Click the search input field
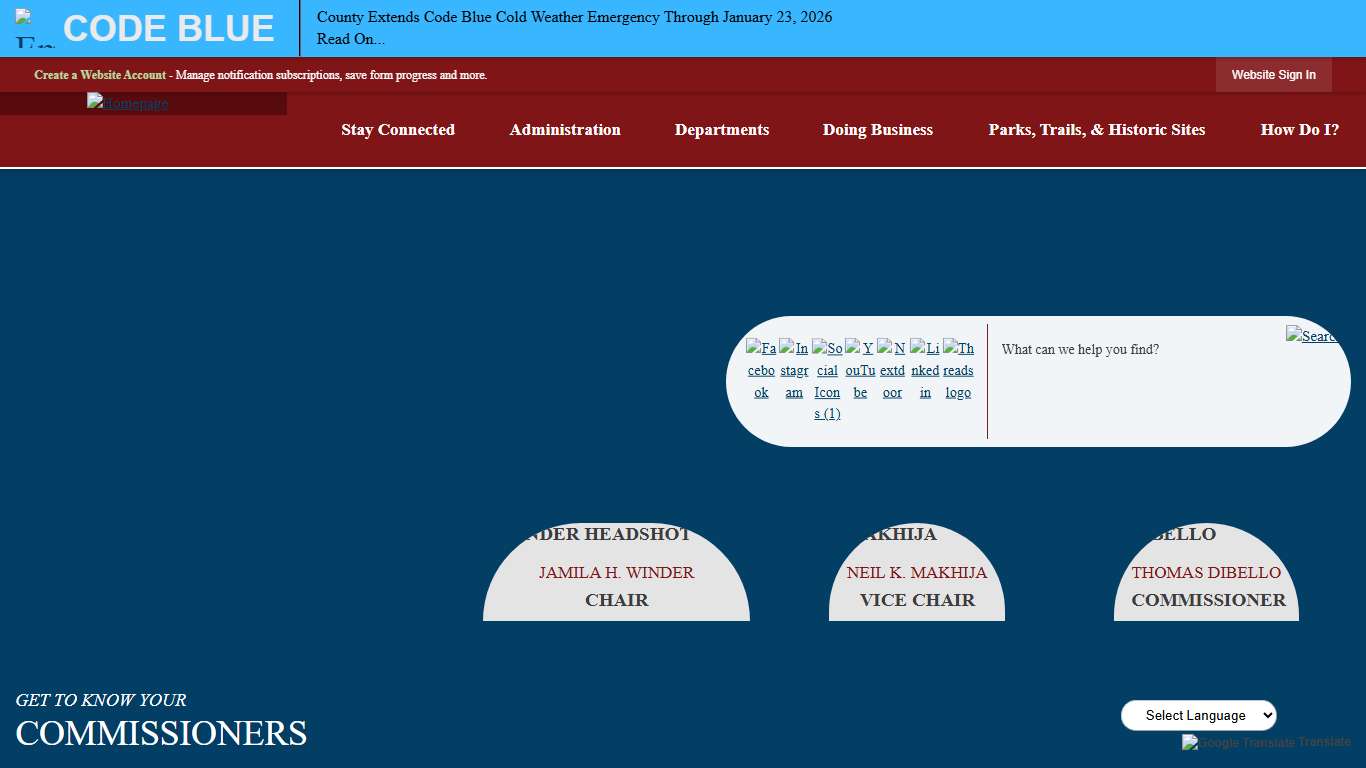1366x768 pixels. pos(1135,350)
